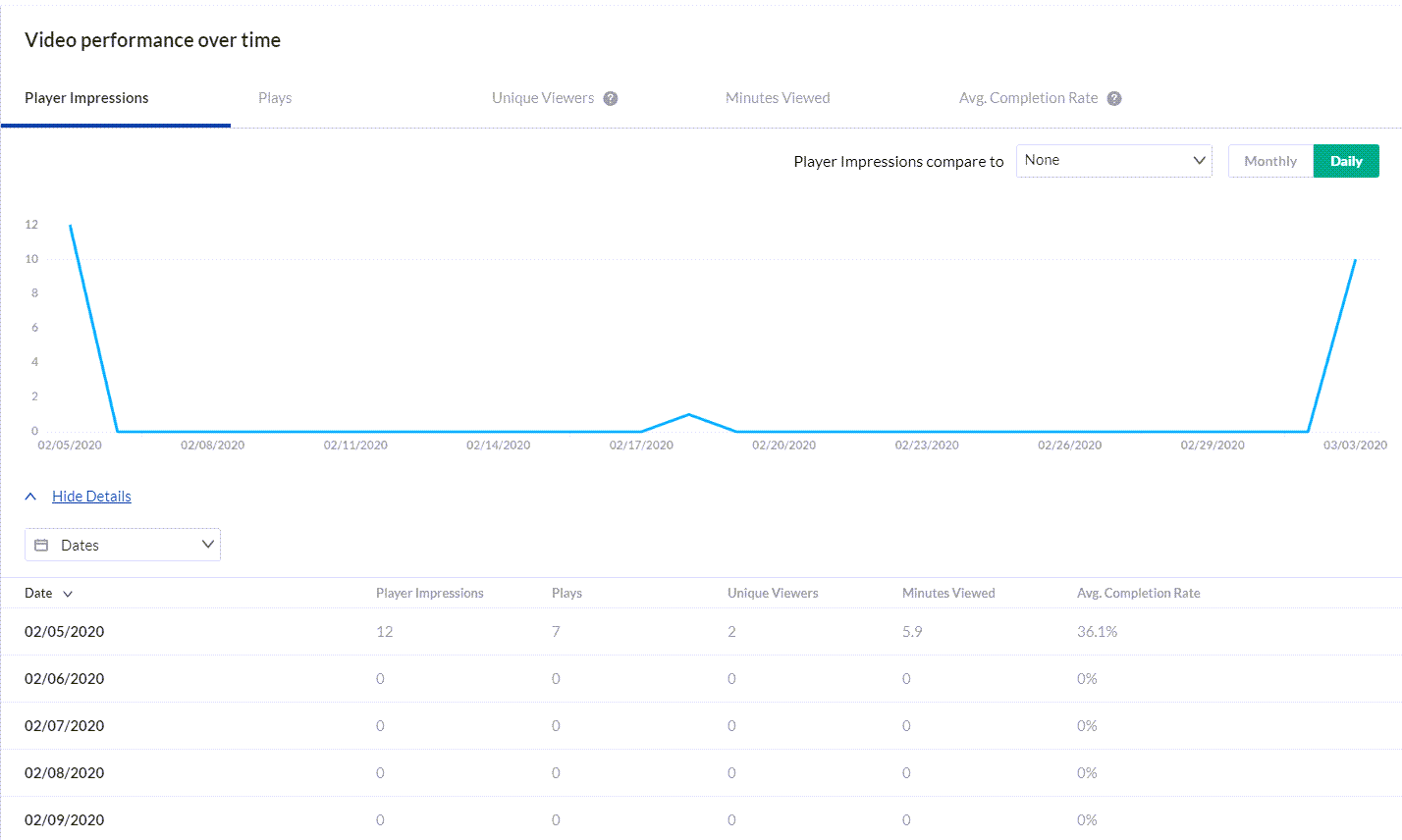This screenshot has height=840, width=1402.
Task: Sort by Player Impressions column header
Action: point(430,593)
